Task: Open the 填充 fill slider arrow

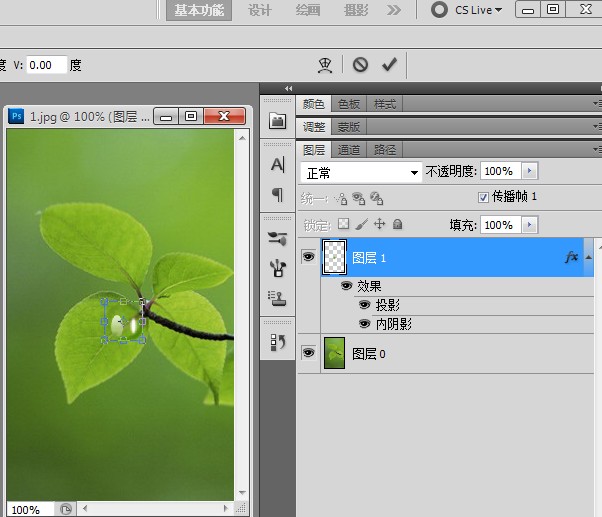Action: click(530, 225)
